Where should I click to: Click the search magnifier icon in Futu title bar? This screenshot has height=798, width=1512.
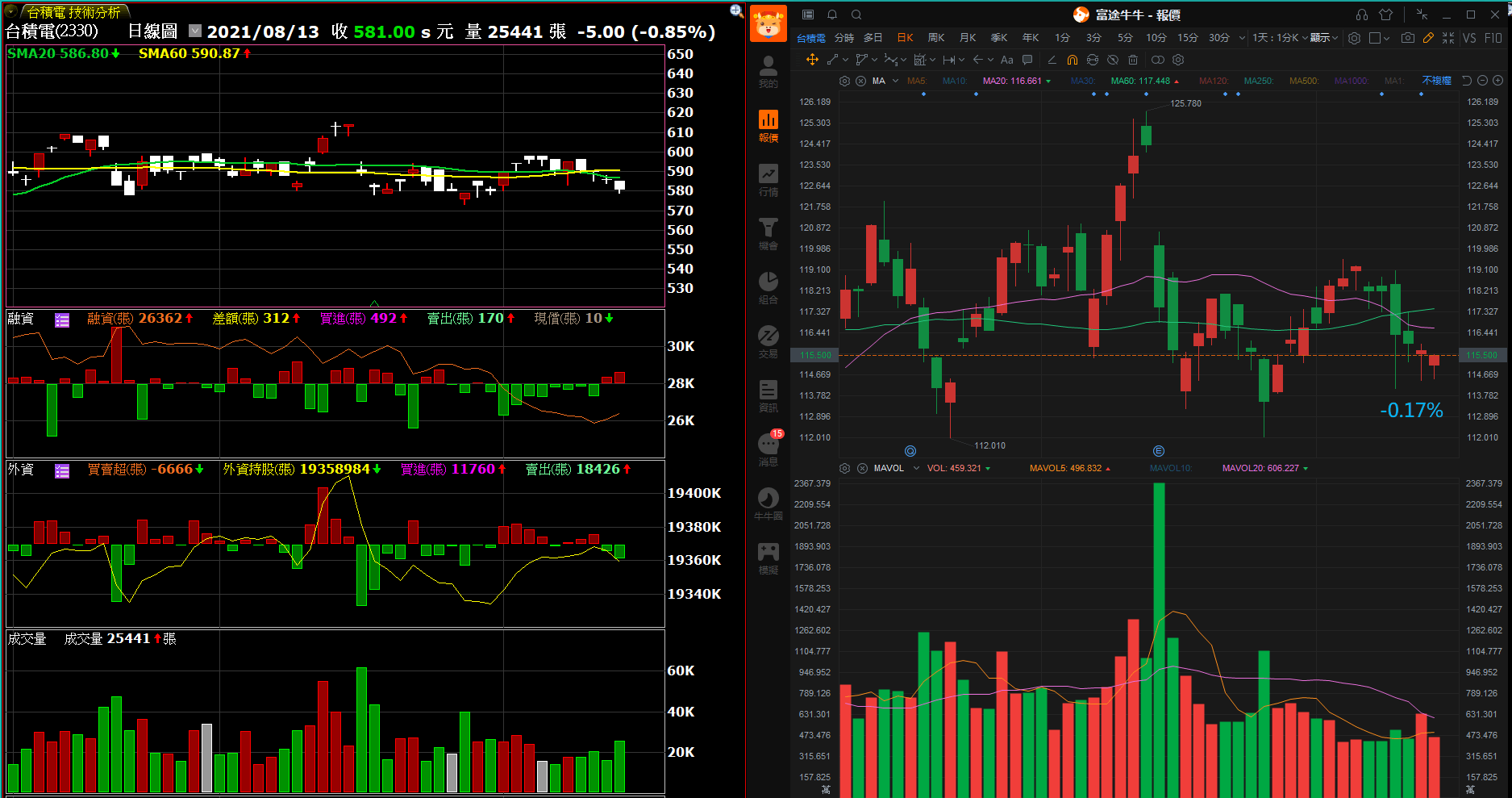[856, 15]
